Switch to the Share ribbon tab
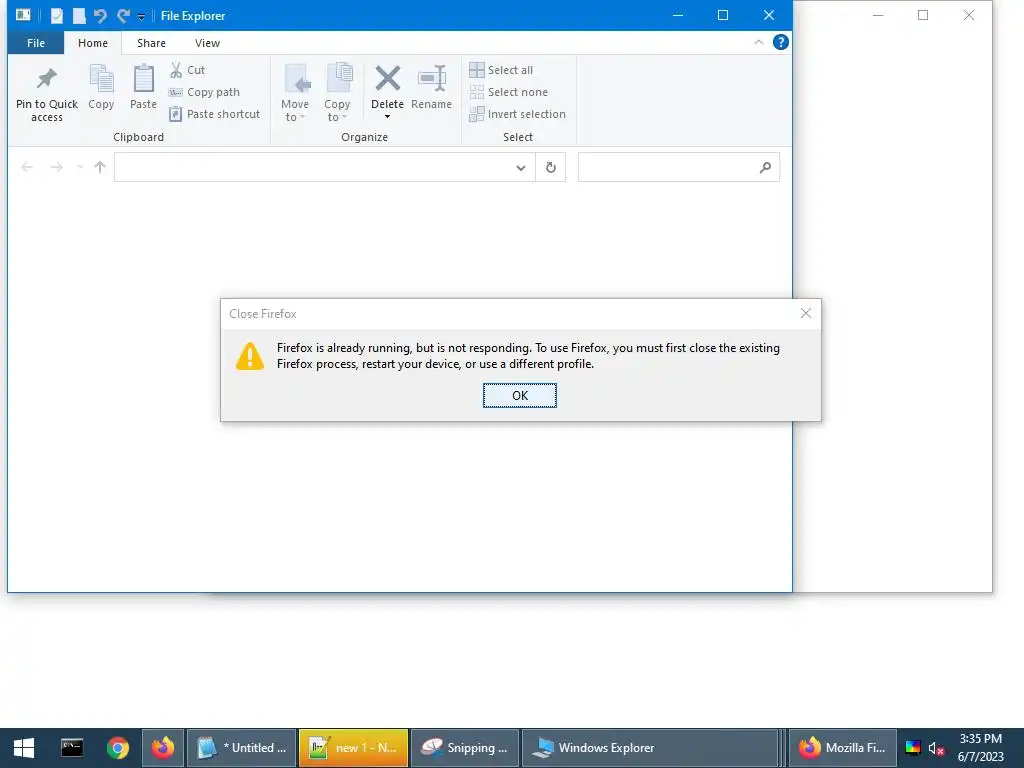Image resolution: width=1024 pixels, height=768 pixels. point(151,43)
